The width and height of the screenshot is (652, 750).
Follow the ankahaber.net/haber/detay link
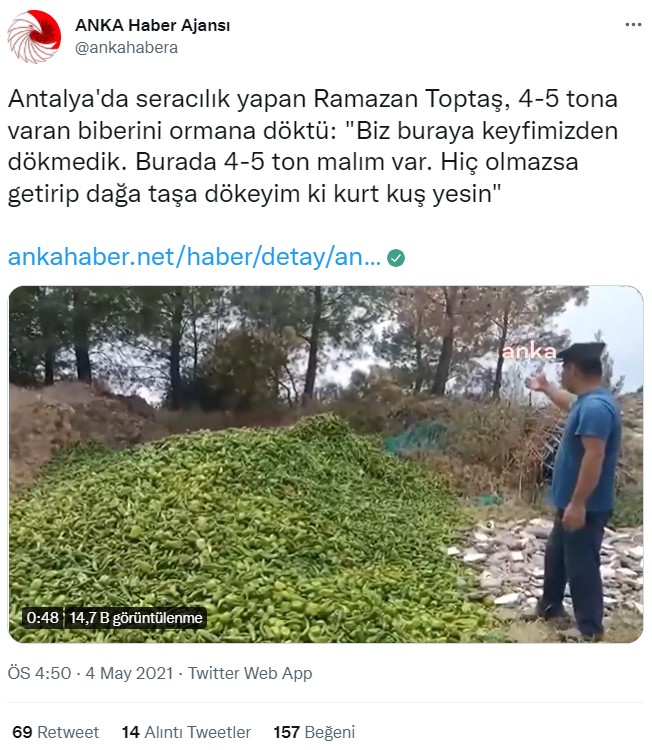click(x=194, y=257)
